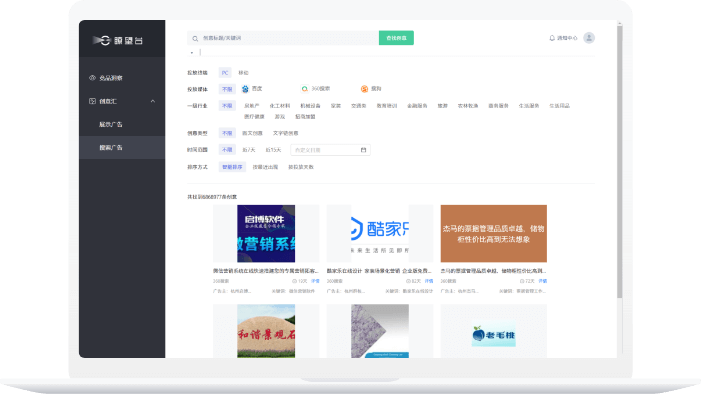The width and height of the screenshot is (701, 394).
Task: Click the search magnifier icon in the search bar
Action: 195,38
